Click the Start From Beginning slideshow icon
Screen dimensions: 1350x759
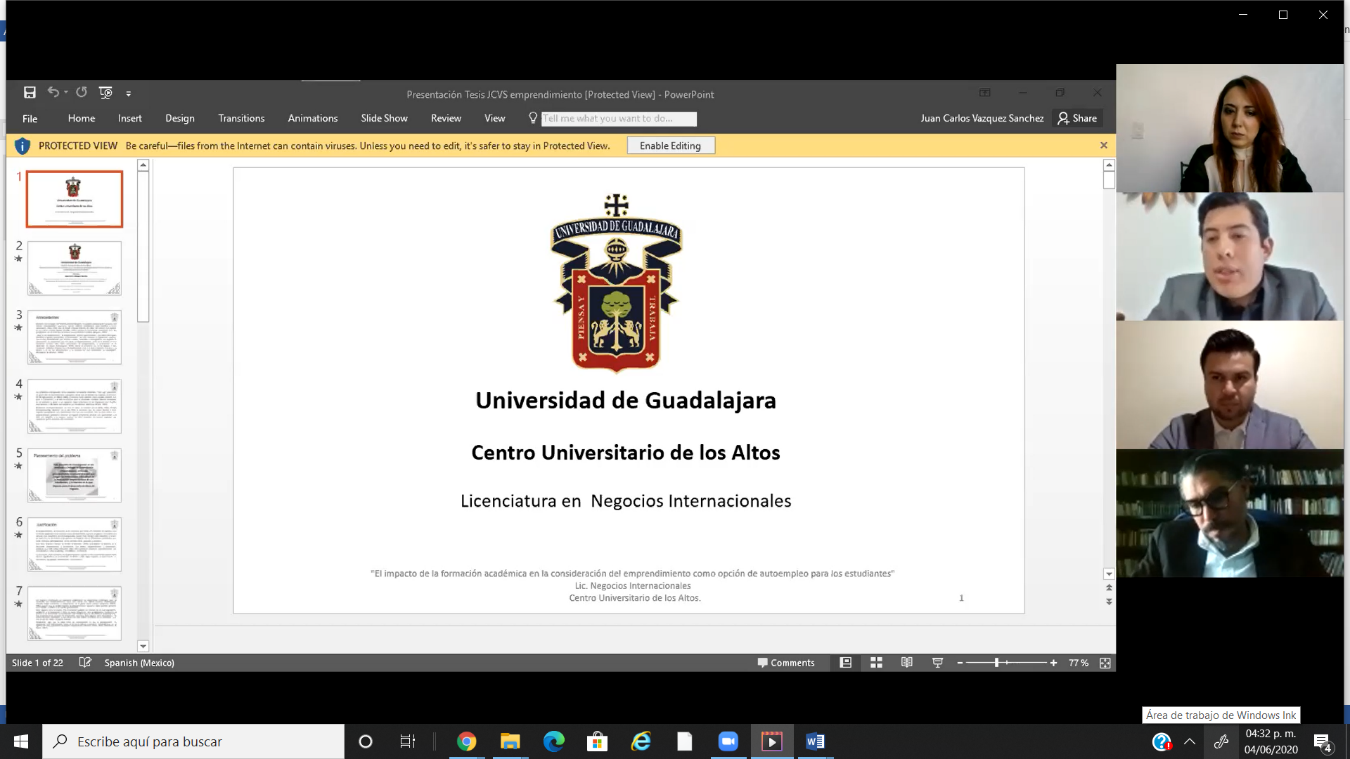(x=106, y=93)
